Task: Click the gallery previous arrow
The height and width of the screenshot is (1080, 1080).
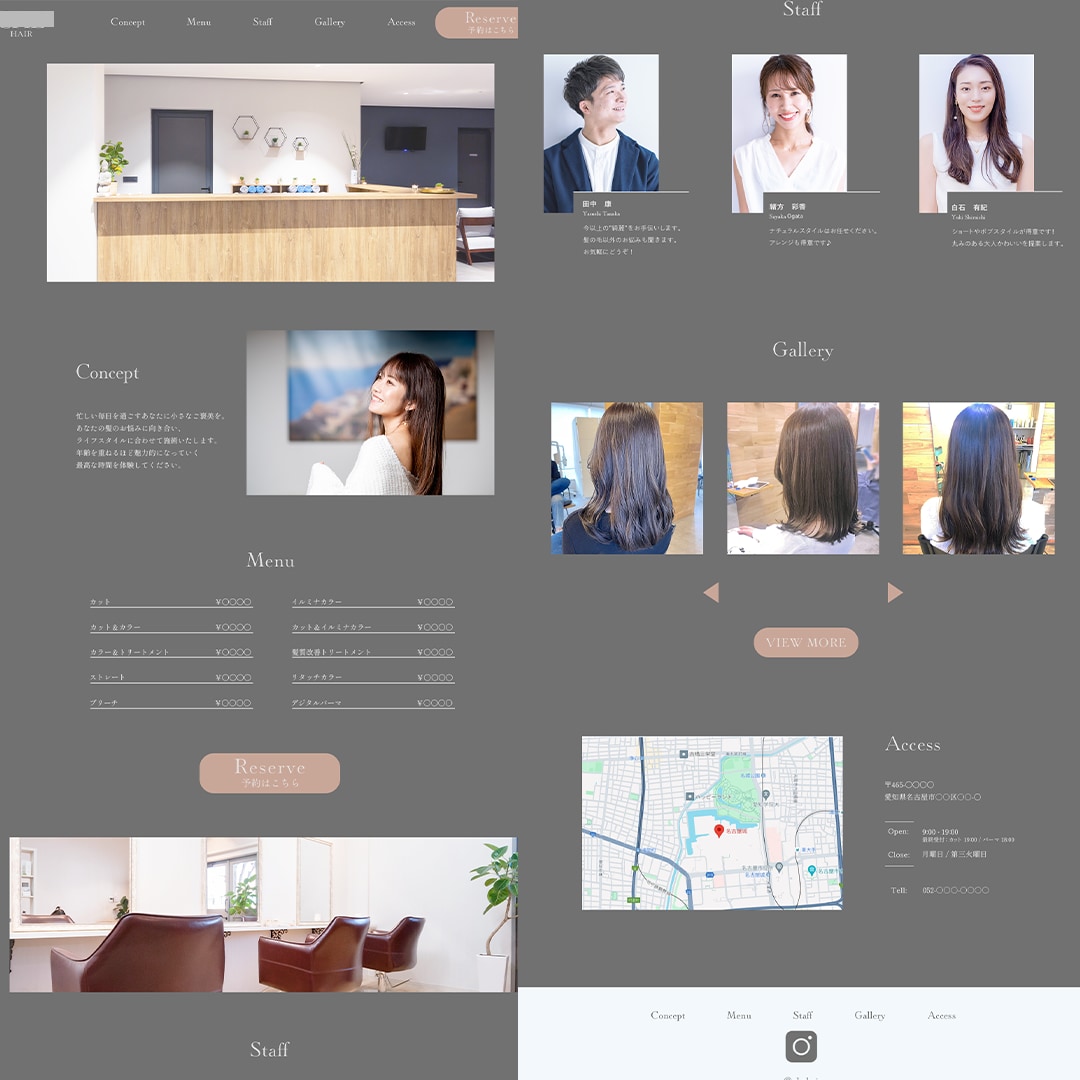Action: (712, 592)
